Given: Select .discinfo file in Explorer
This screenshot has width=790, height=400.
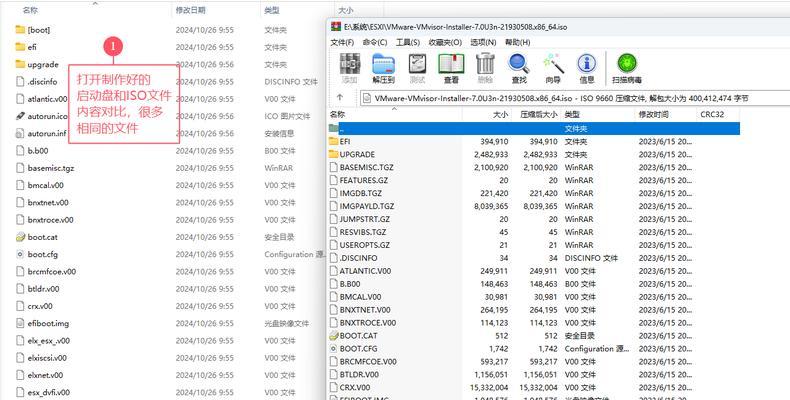Looking at the screenshot, I should click(x=36, y=82).
